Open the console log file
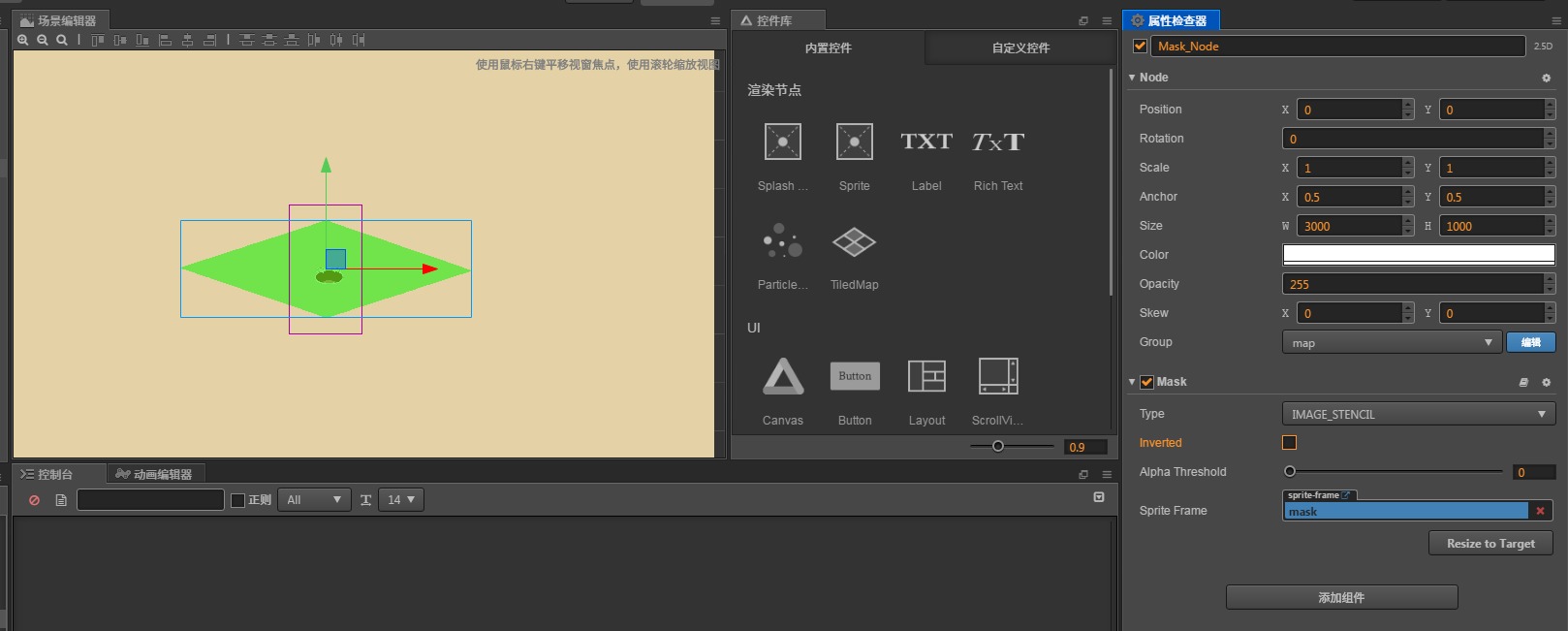The height and width of the screenshot is (631, 1568). pyautogui.click(x=61, y=500)
